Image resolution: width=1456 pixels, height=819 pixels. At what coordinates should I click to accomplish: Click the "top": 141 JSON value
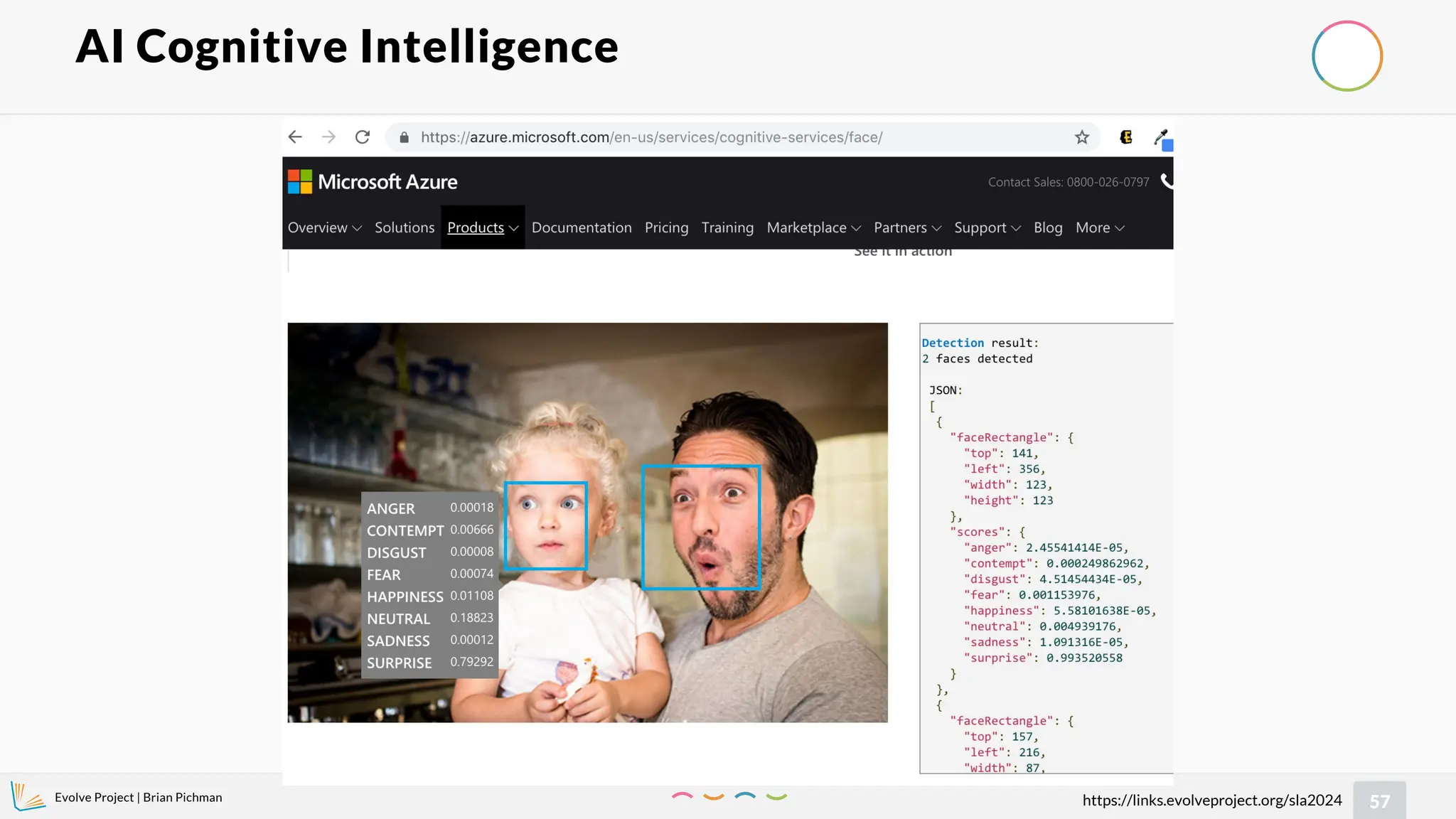1001,454
